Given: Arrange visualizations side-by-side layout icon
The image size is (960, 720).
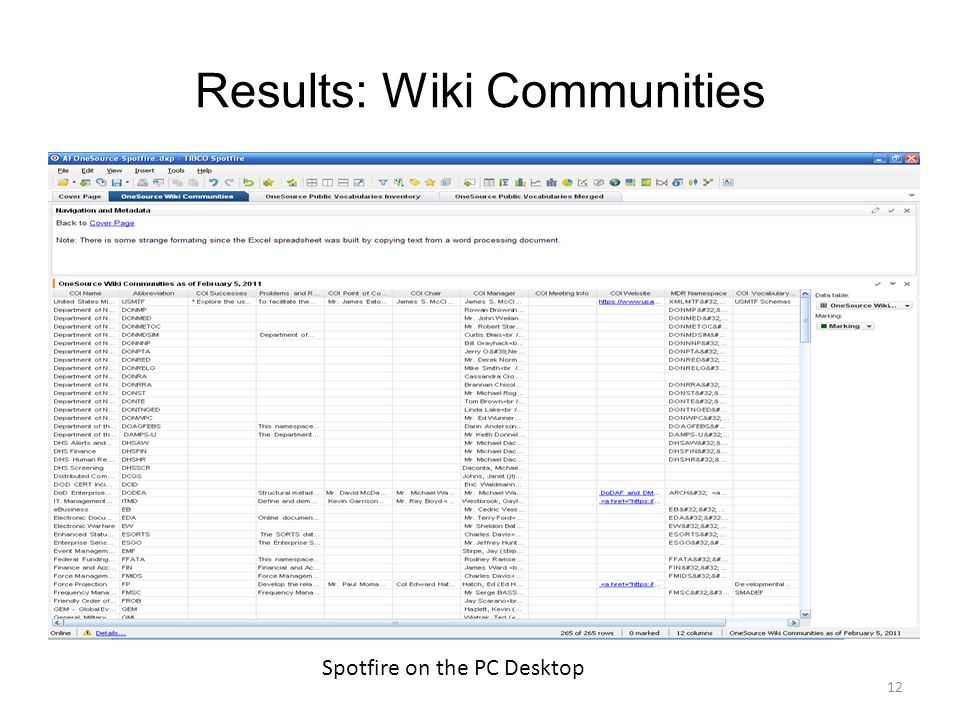Looking at the screenshot, I should click(328, 182).
